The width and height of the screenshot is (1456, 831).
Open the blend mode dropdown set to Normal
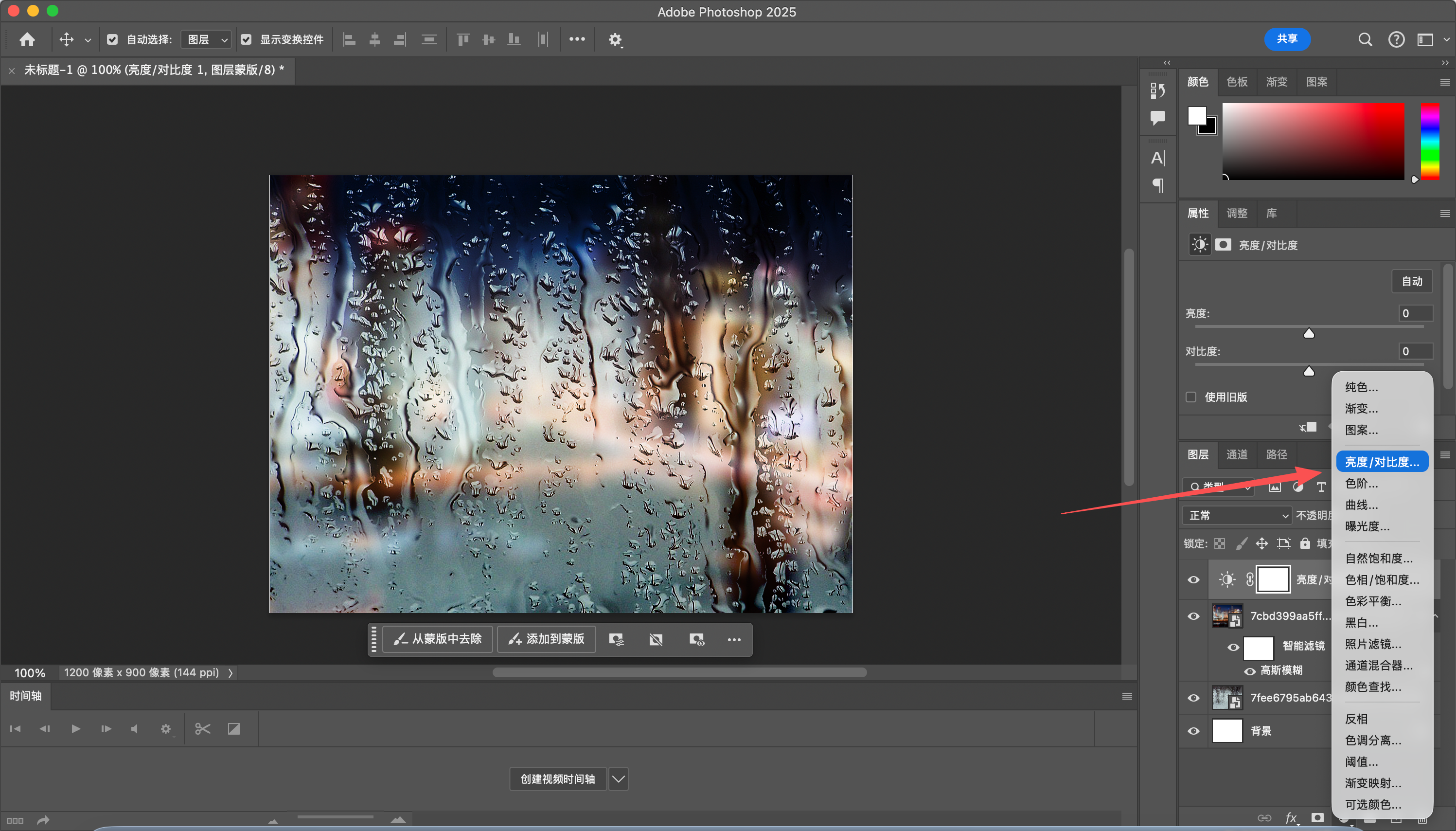click(x=1236, y=515)
